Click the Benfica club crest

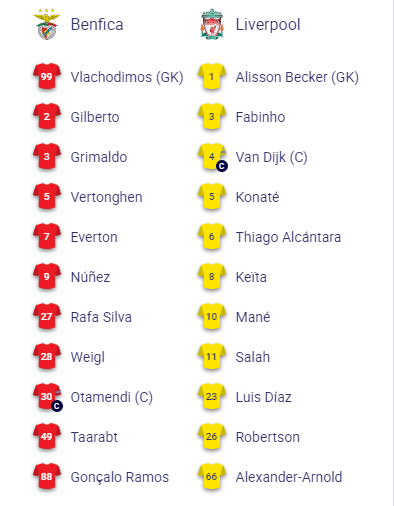pos(47,24)
